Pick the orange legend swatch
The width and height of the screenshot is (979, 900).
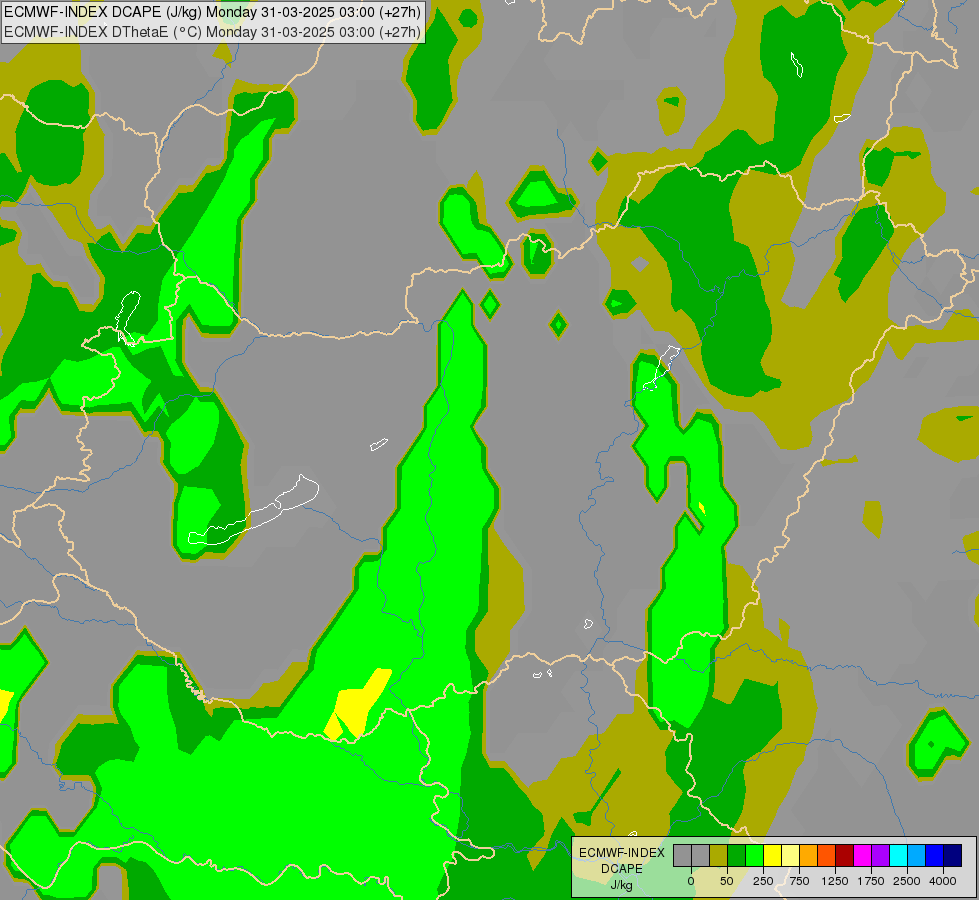(809, 856)
